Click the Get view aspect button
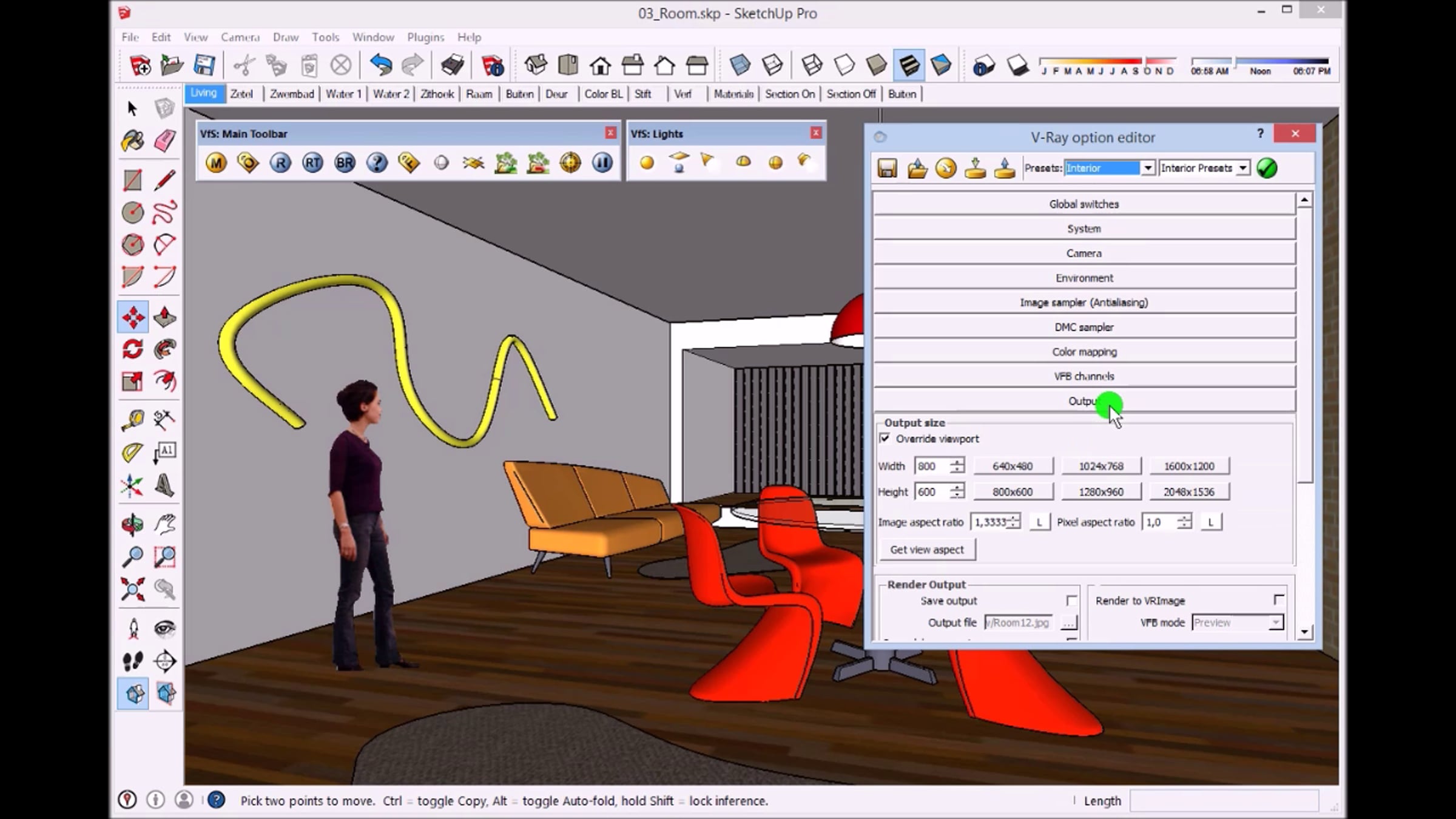 click(926, 550)
